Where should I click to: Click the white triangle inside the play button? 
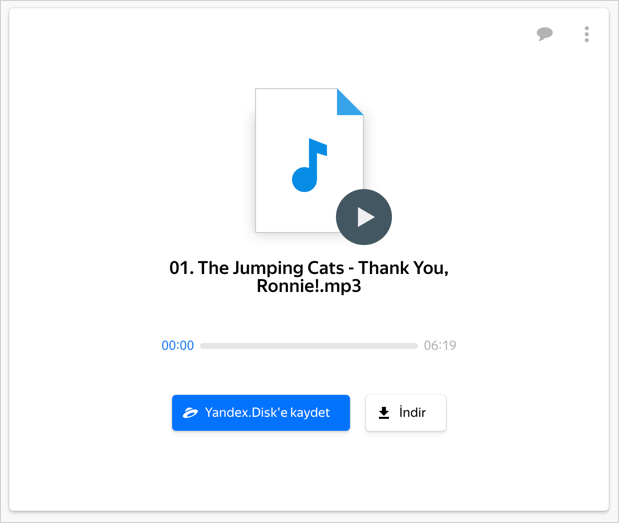366,217
